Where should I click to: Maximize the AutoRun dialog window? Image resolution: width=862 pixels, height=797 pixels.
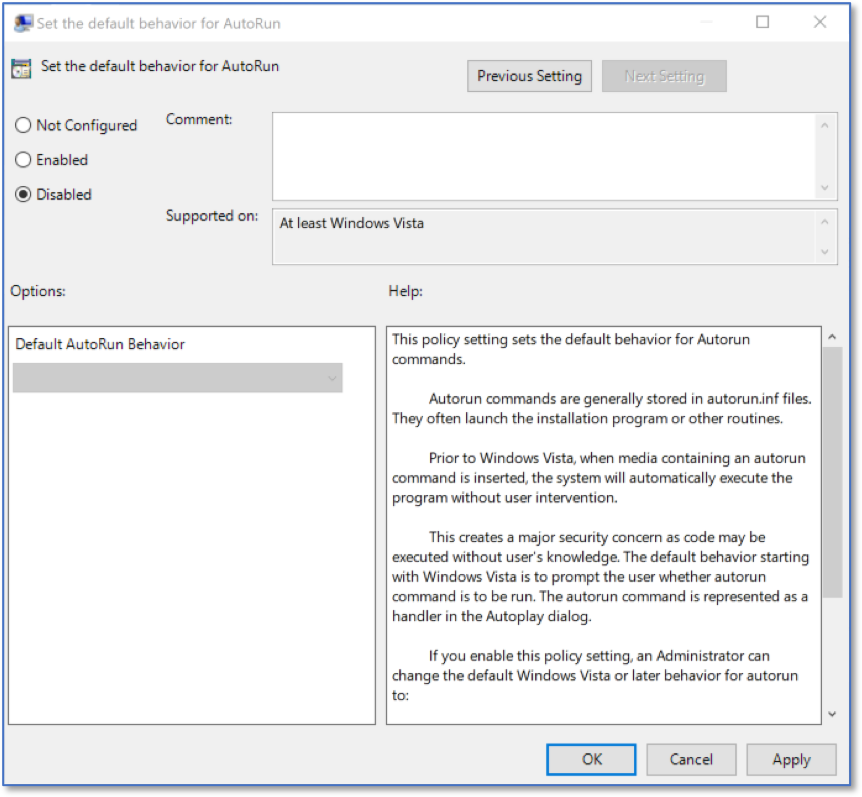click(x=762, y=22)
